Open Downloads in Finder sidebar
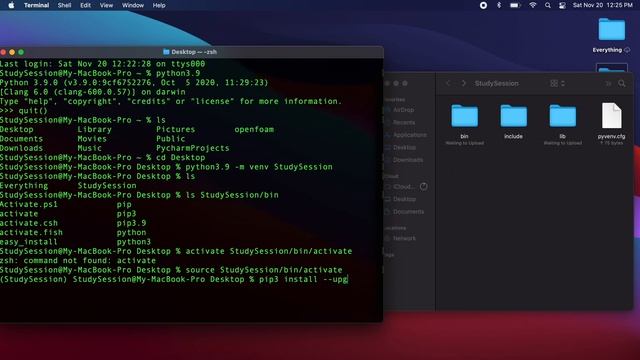This screenshot has width=640, height=360. point(408,160)
